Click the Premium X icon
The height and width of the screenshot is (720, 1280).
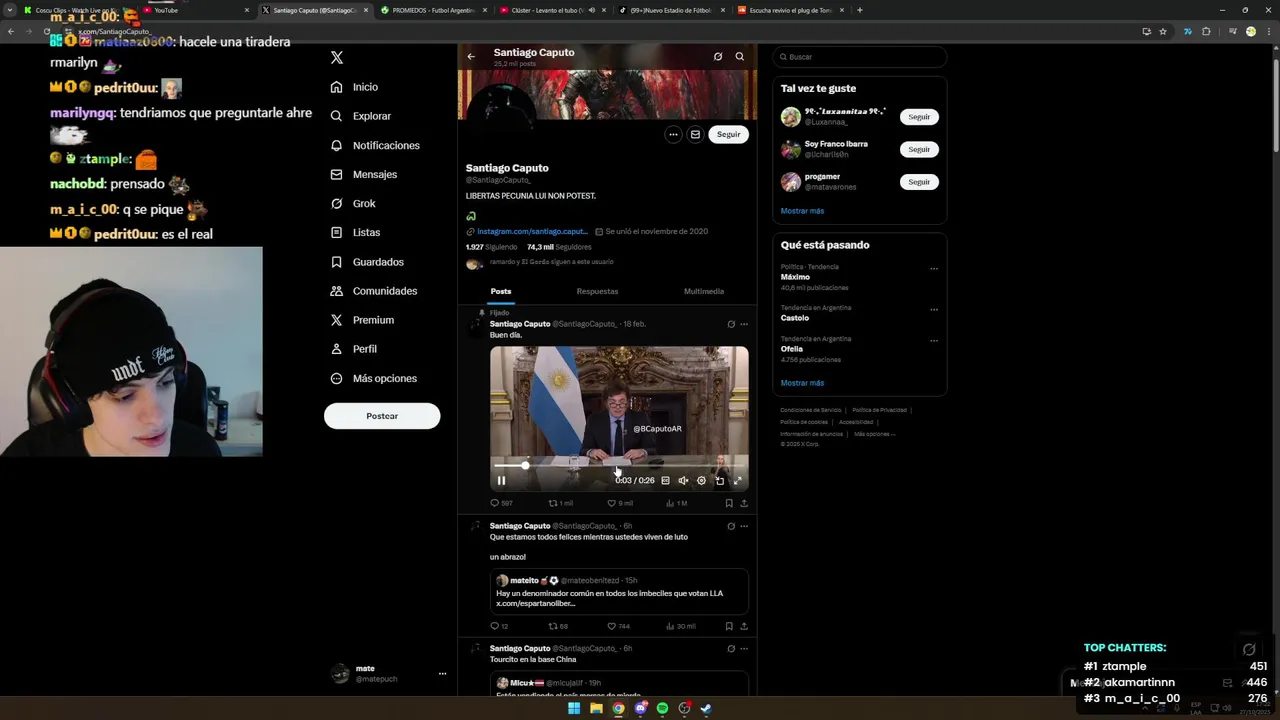[x=337, y=320]
